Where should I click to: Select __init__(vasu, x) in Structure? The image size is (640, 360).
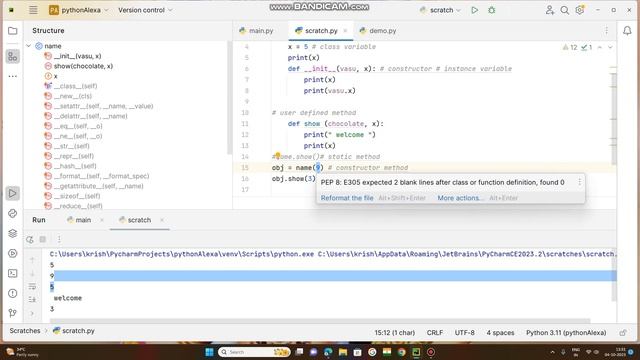click(78, 56)
